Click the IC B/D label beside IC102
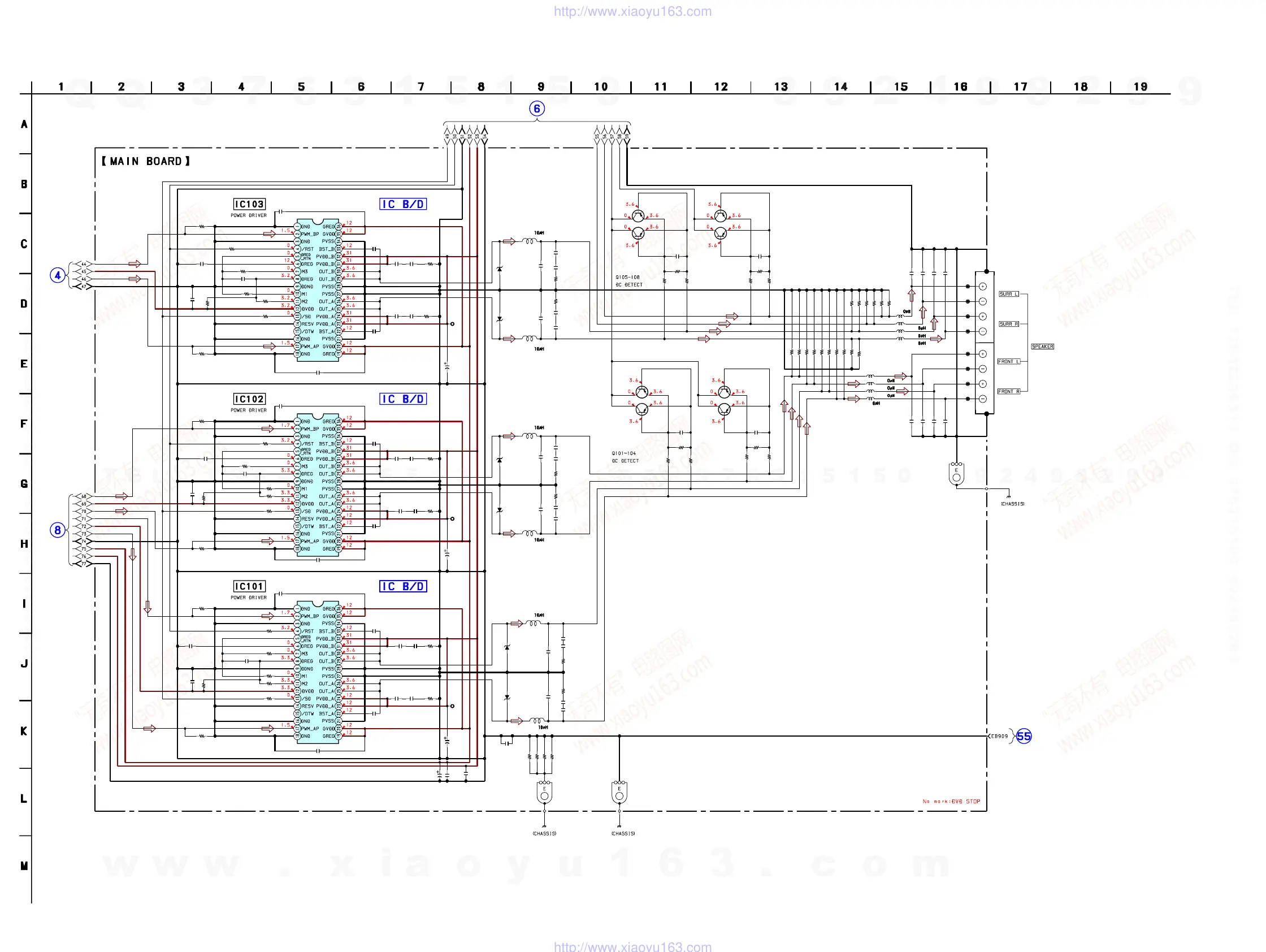 pos(403,399)
